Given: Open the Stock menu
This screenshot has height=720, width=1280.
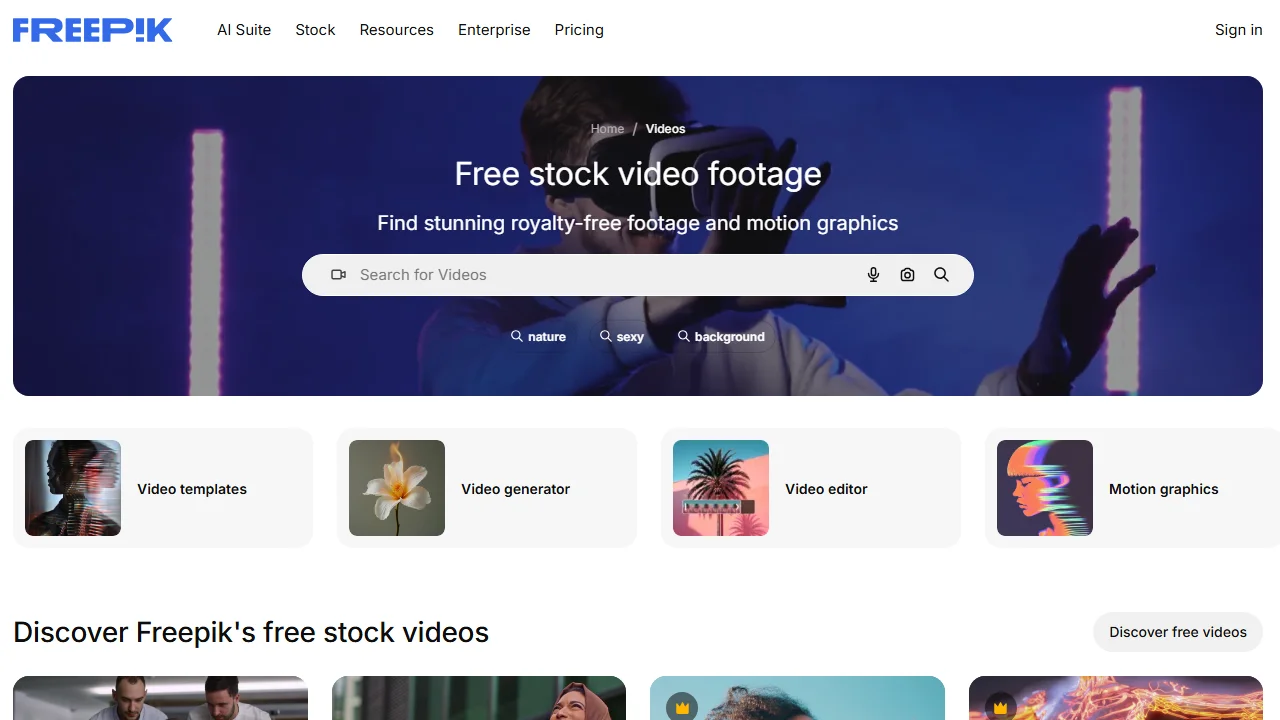Looking at the screenshot, I should click(315, 30).
